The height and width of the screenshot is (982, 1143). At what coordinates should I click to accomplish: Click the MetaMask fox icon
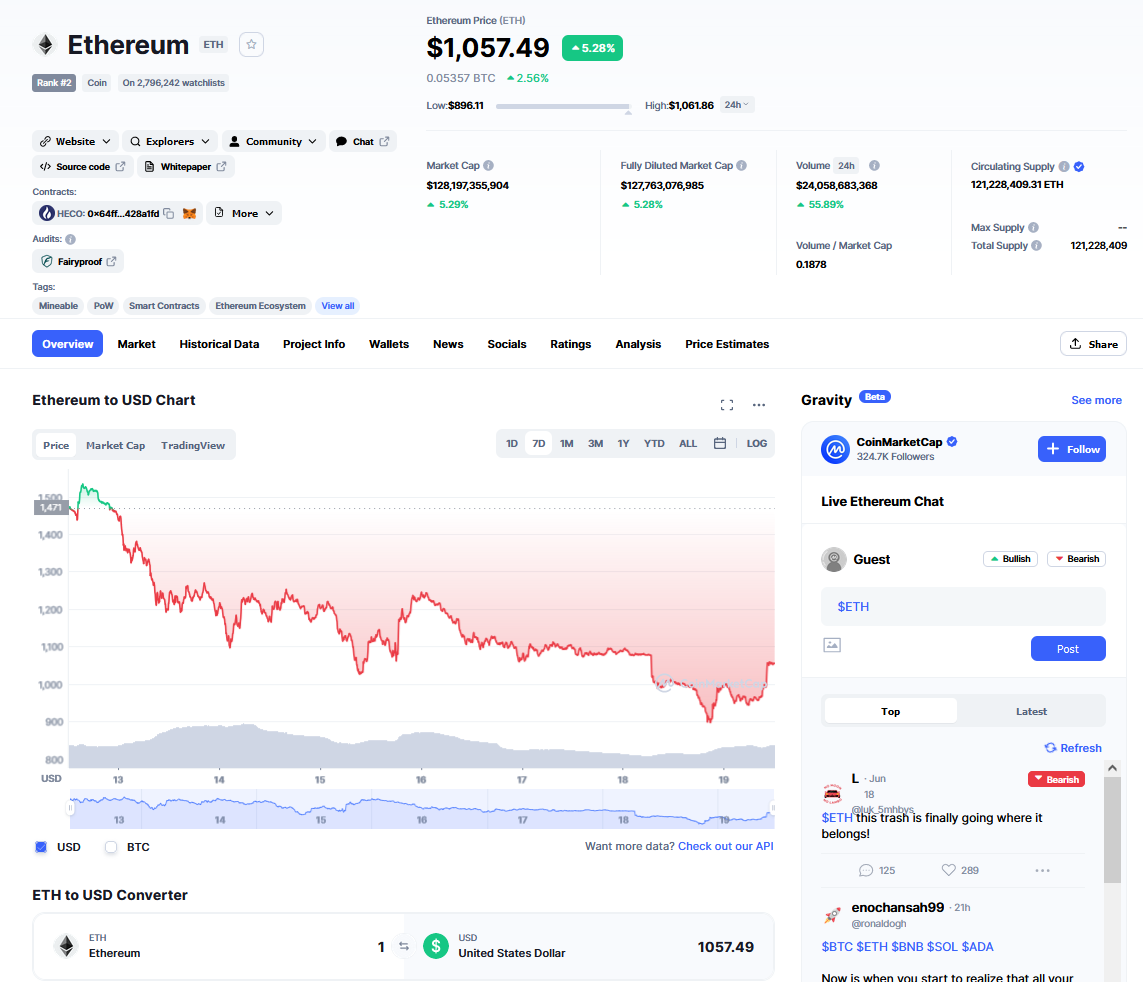click(190, 214)
